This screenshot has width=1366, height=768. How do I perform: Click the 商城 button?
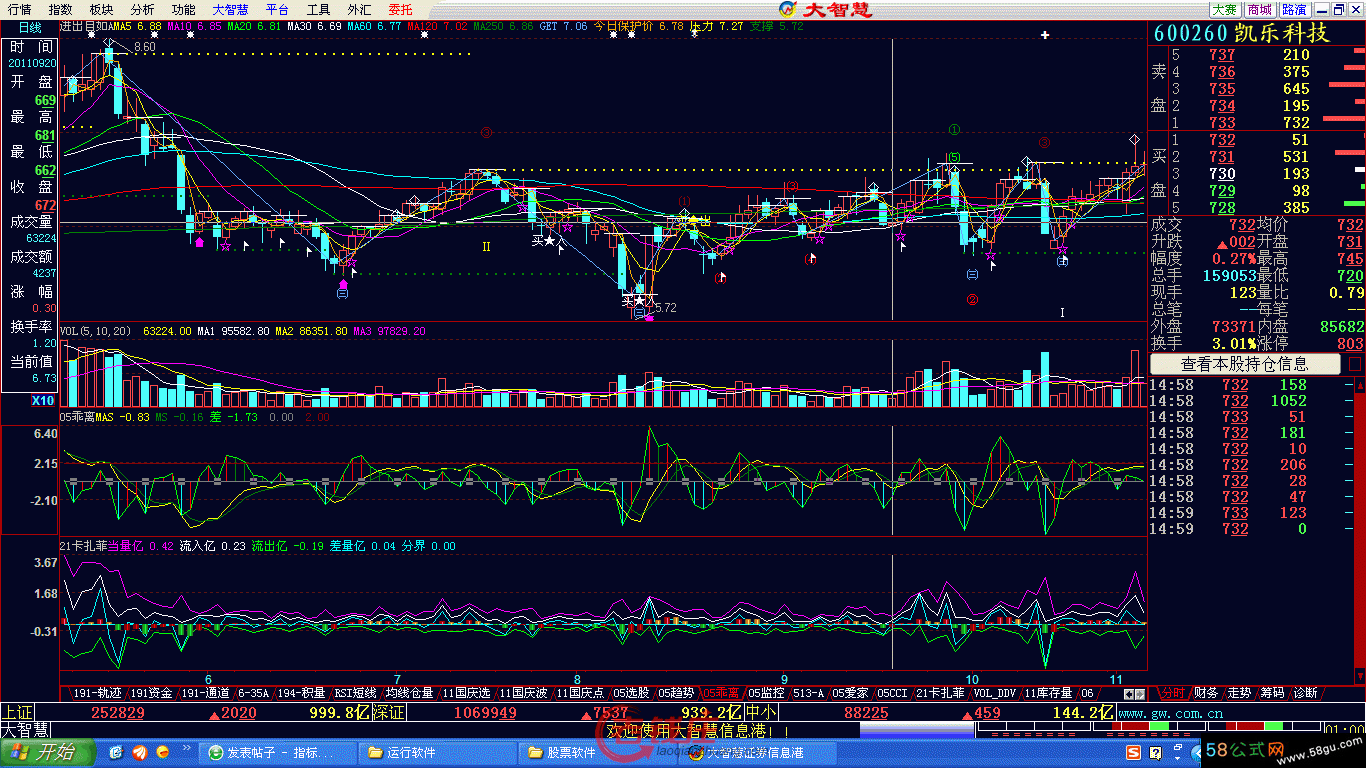click(1260, 9)
